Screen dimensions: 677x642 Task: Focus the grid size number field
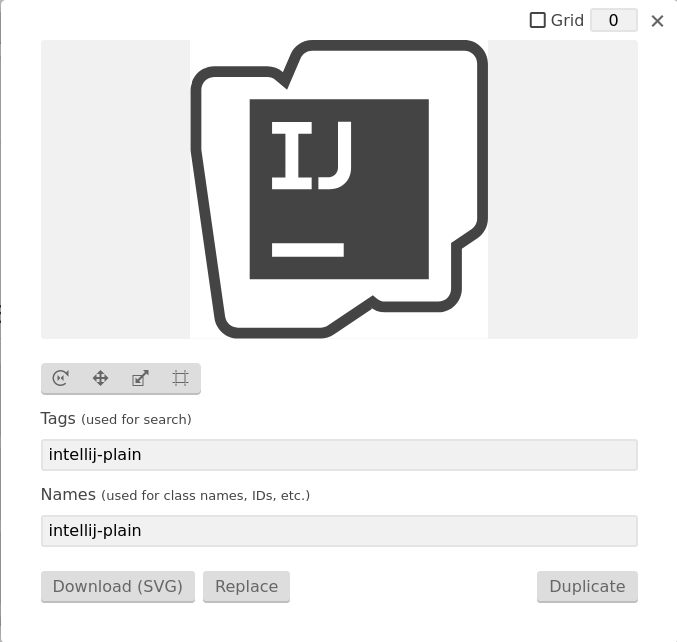click(x=614, y=20)
